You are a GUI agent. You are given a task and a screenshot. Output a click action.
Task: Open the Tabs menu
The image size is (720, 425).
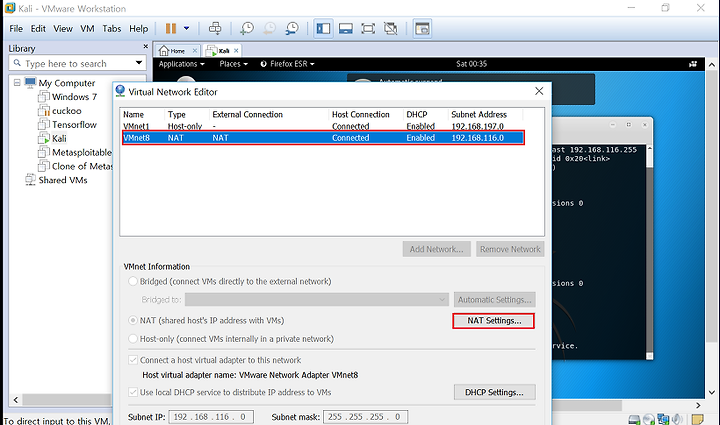[x=112, y=28]
